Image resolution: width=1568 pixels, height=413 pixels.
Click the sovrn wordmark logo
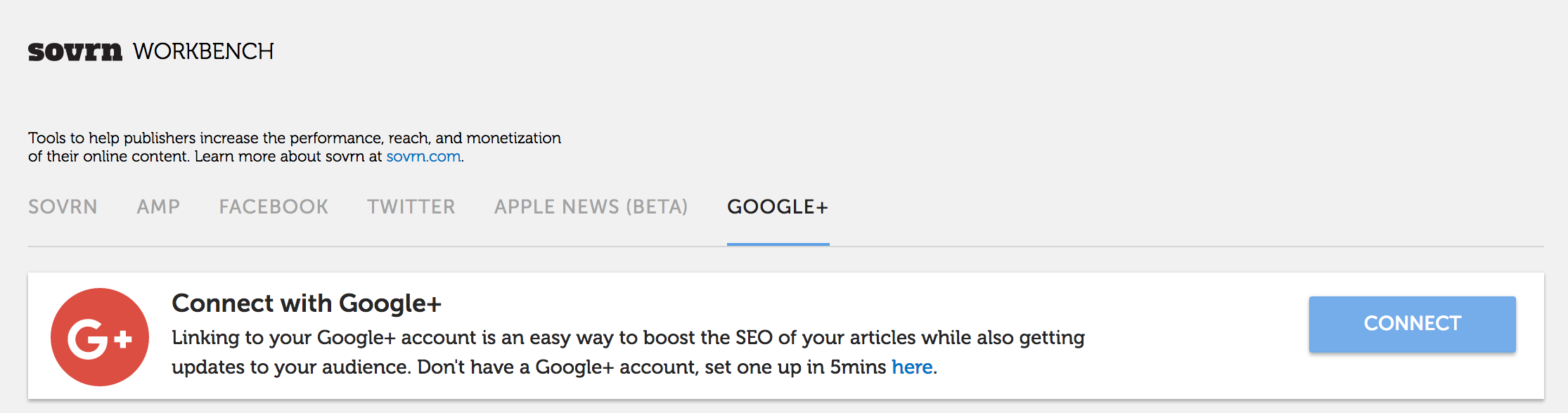click(75, 52)
